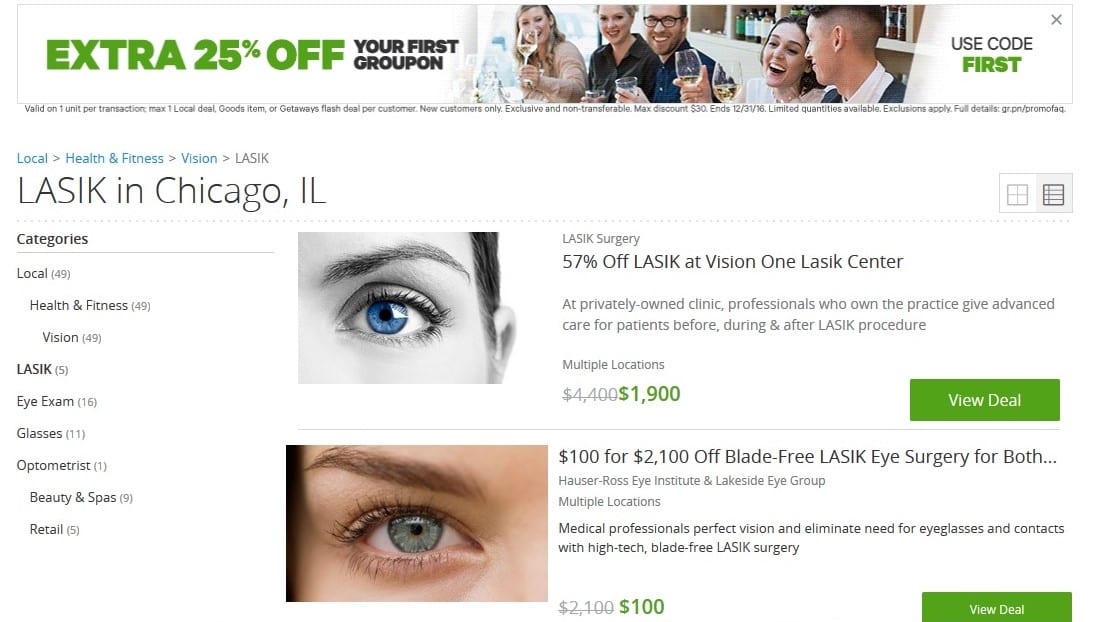This screenshot has width=1105, height=622.
Task: Close the promo banner with X
Action: (1056, 20)
